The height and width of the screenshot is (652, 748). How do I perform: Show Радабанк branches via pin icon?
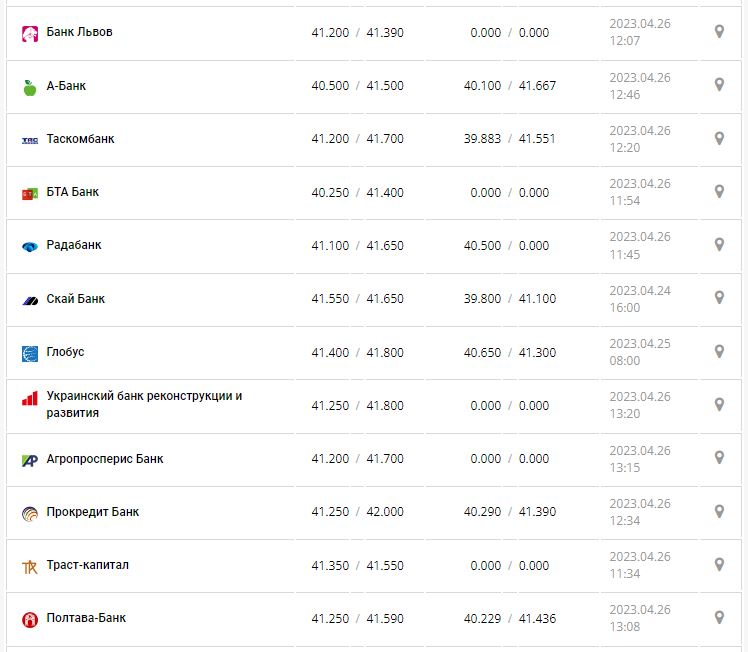pyautogui.click(x=719, y=244)
